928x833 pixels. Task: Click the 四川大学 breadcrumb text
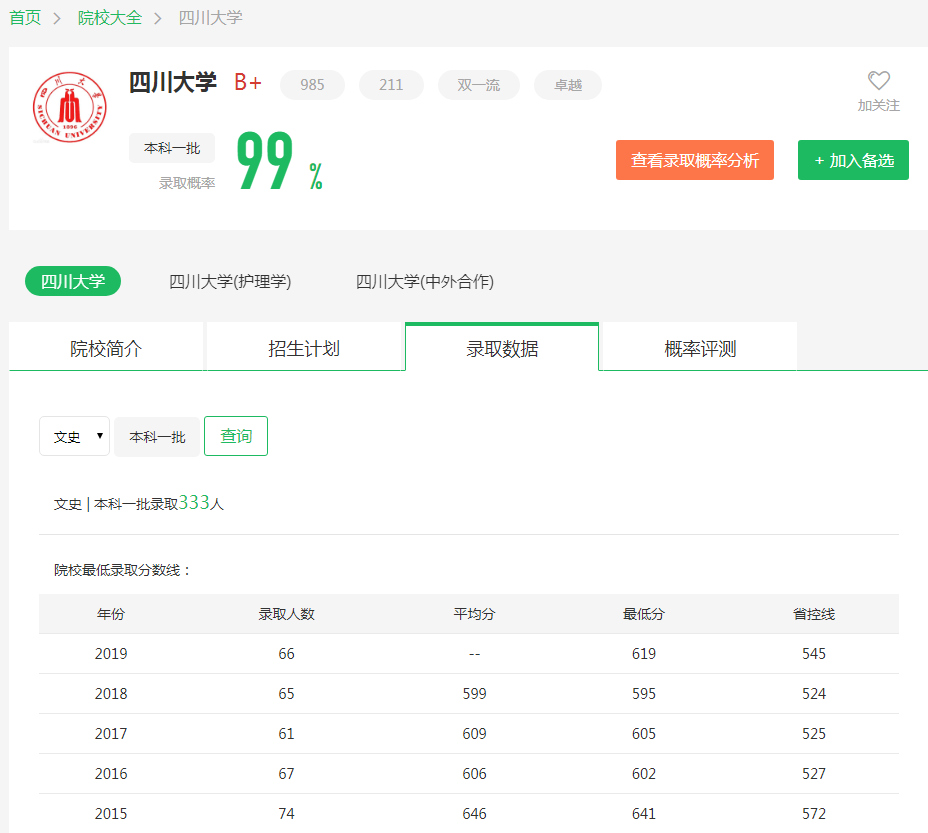(211, 18)
